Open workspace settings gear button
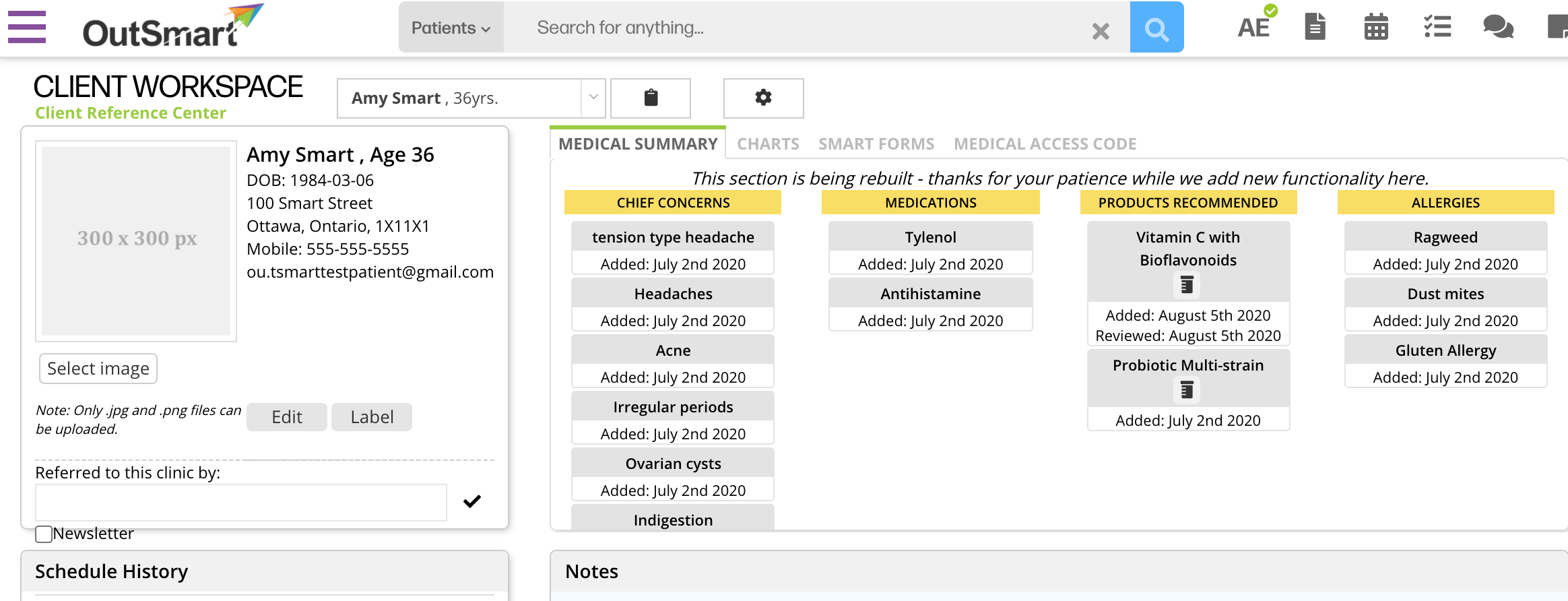 click(x=763, y=98)
